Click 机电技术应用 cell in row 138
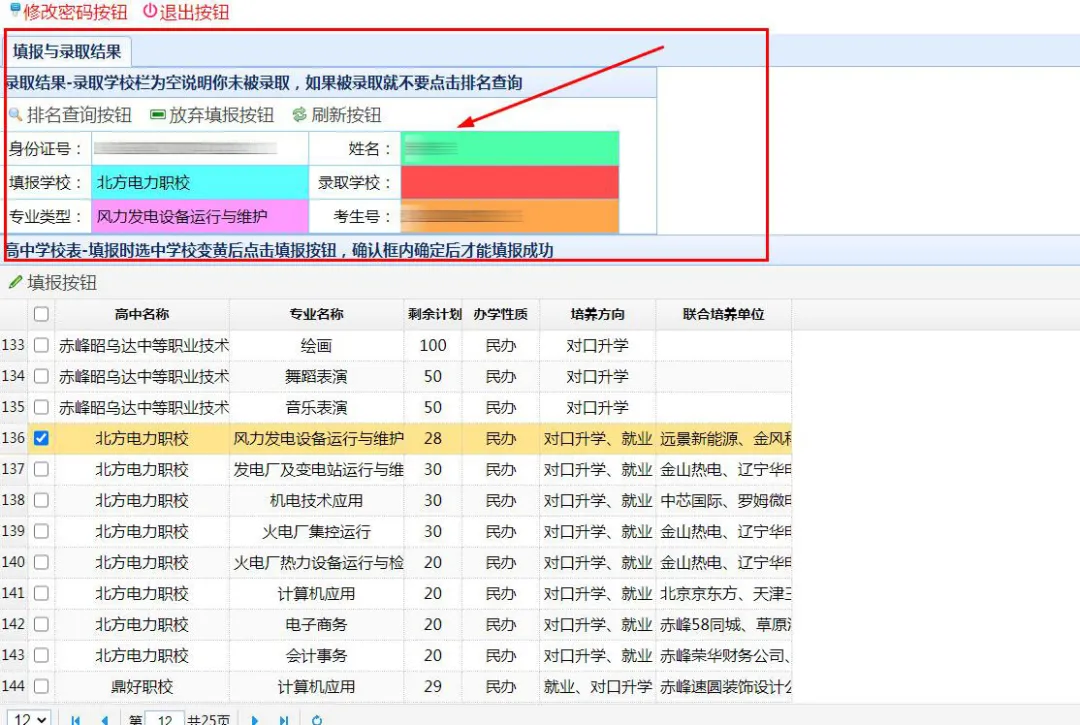This screenshot has width=1080, height=725. pyautogui.click(x=316, y=501)
